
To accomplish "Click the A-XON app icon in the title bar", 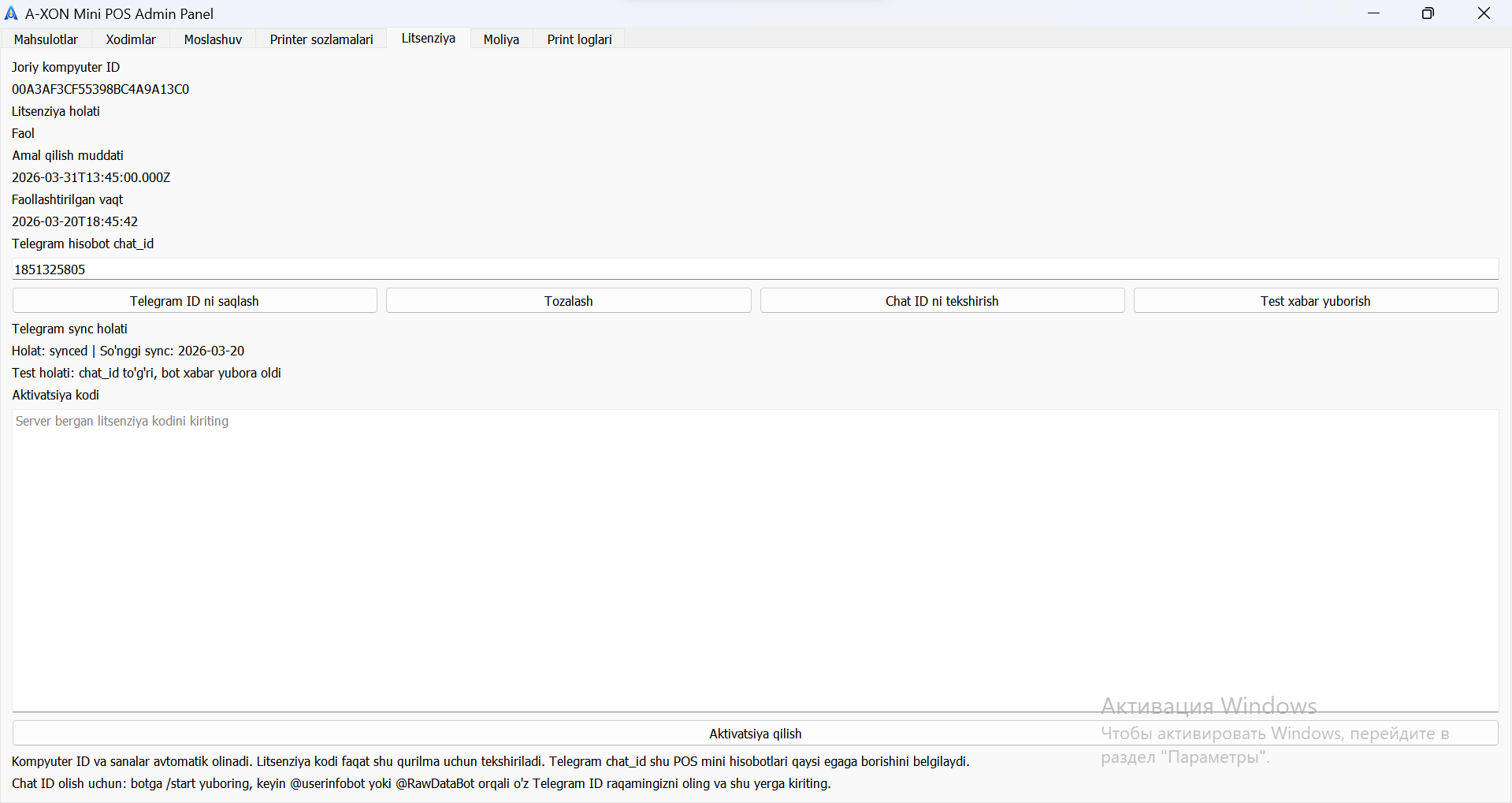I will 11,13.
